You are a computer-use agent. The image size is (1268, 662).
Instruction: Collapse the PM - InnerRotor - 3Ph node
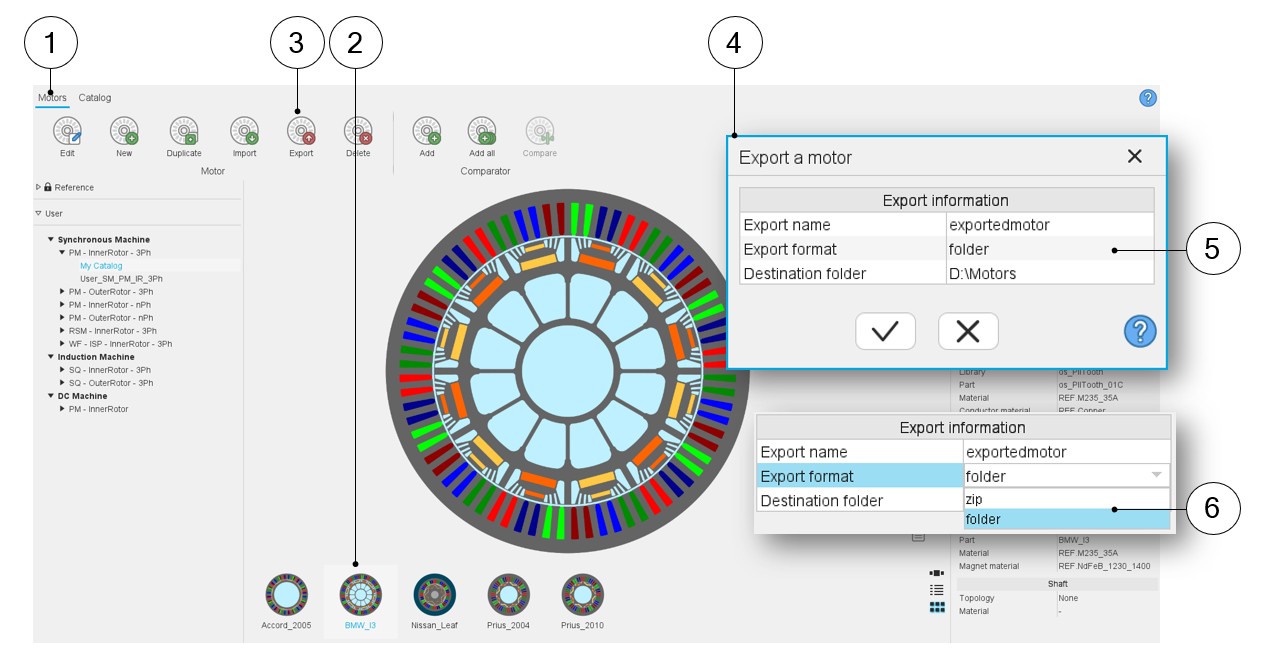click(x=62, y=253)
